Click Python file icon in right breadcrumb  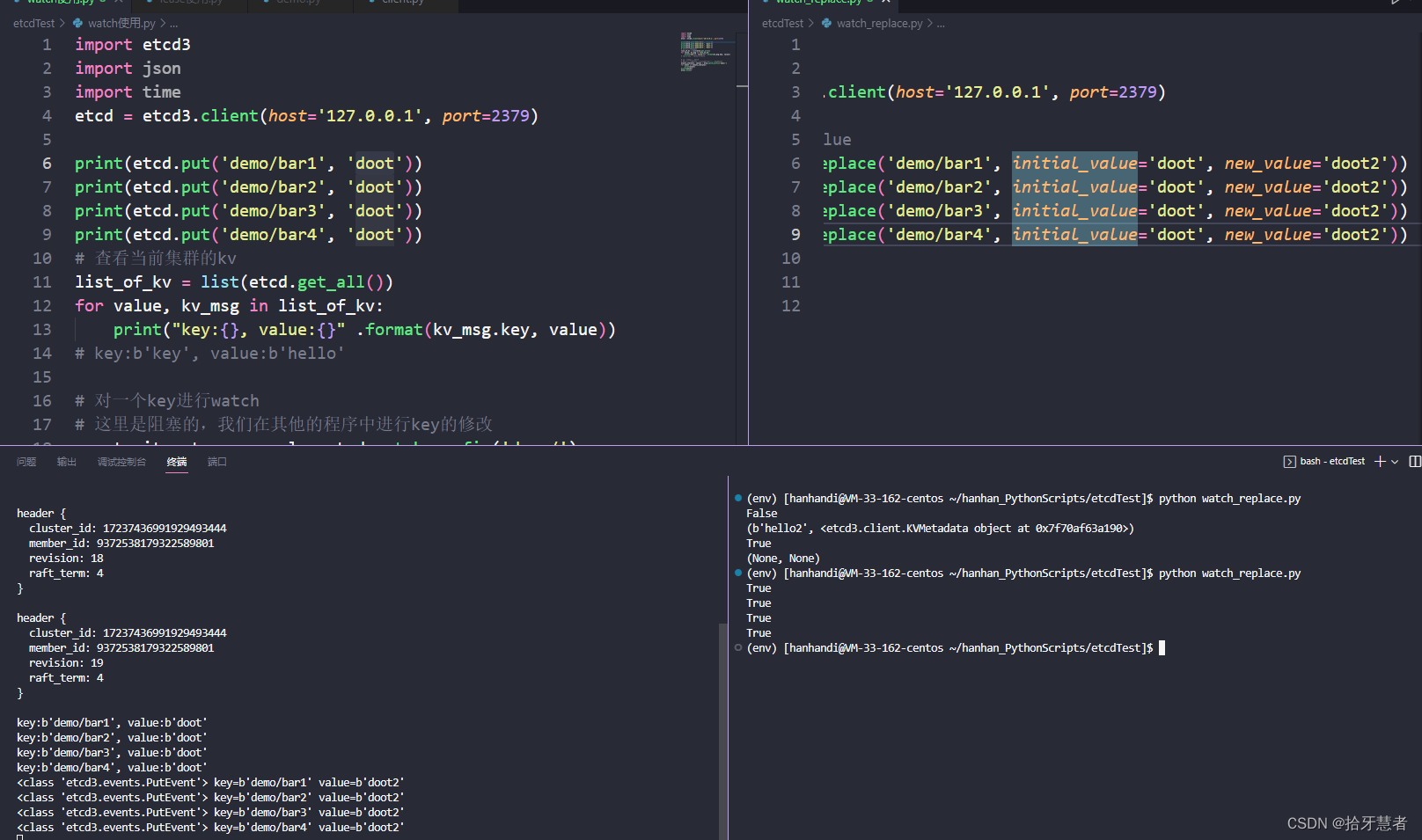click(826, 23)
